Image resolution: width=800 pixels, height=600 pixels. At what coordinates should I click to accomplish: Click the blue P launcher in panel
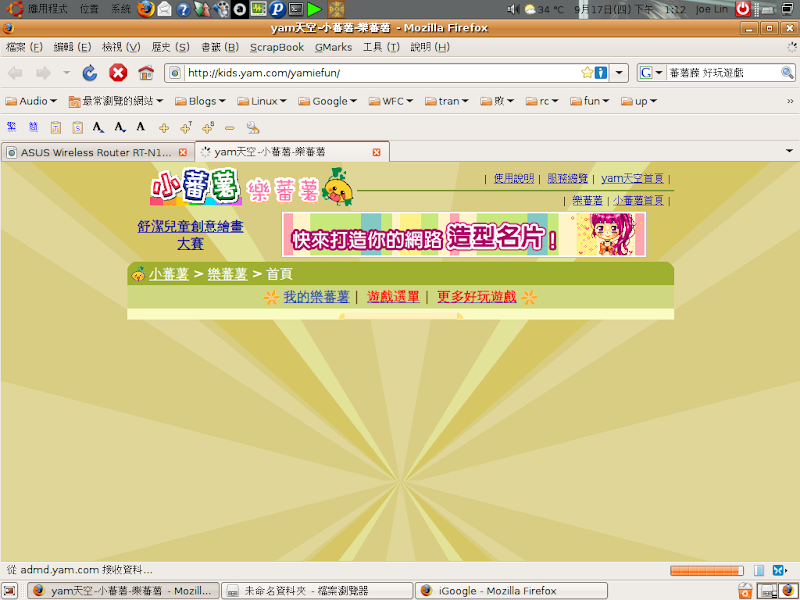coord(277,9)
